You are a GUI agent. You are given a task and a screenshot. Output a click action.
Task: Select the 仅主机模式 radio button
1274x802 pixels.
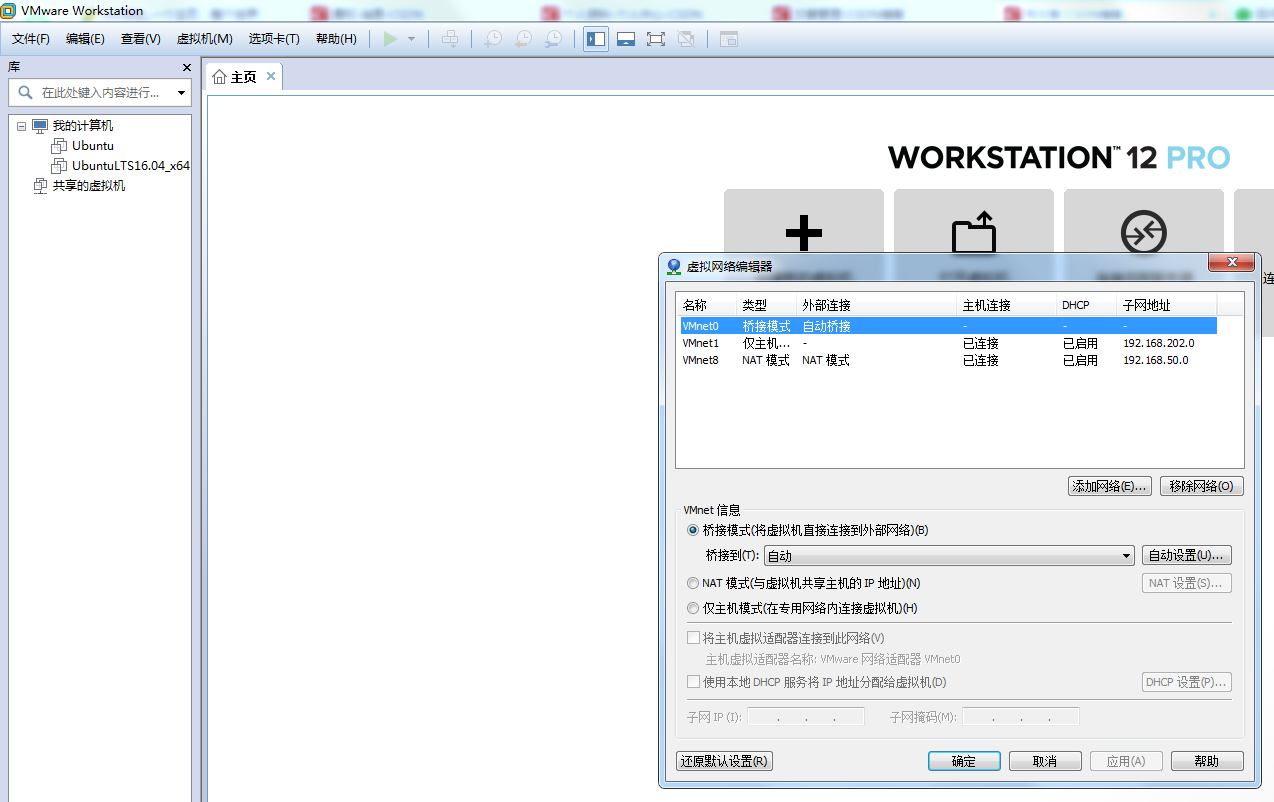[693, 608]
